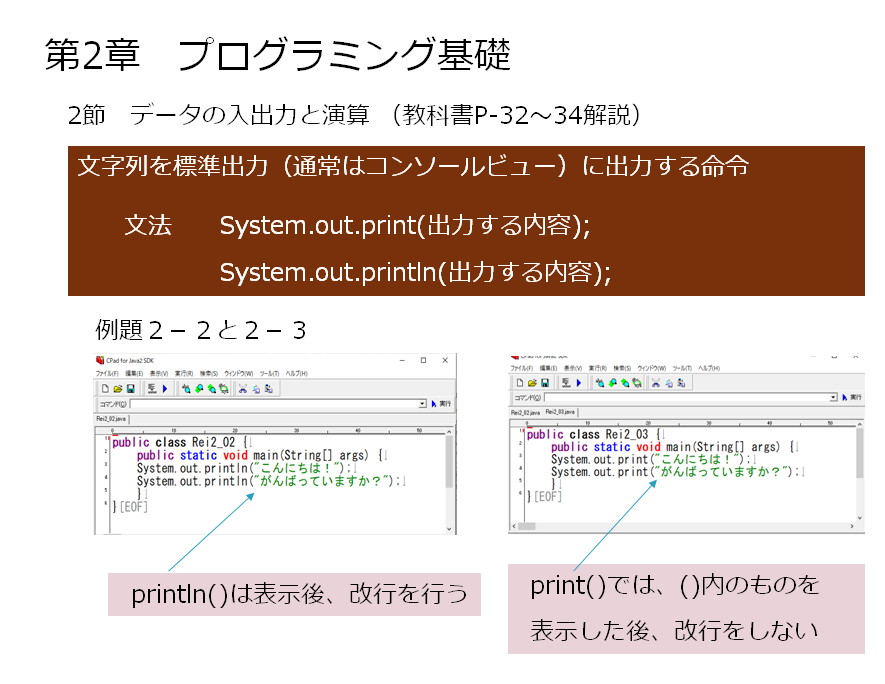Open ヘルプ(H) menu in Rei2_02 window
This screenshot has height=684, width=885.
(296, 374)
